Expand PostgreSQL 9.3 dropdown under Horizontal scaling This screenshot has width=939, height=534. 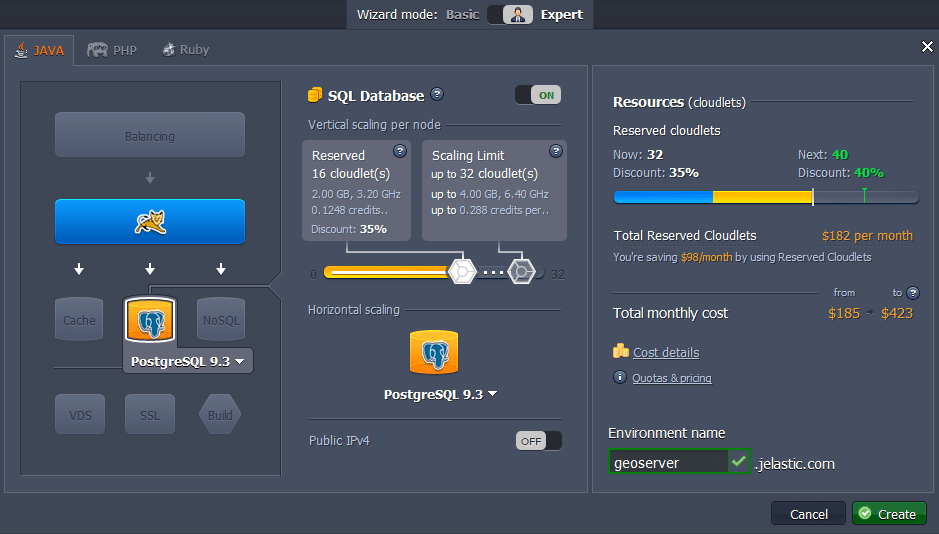(x=440, y=395)
